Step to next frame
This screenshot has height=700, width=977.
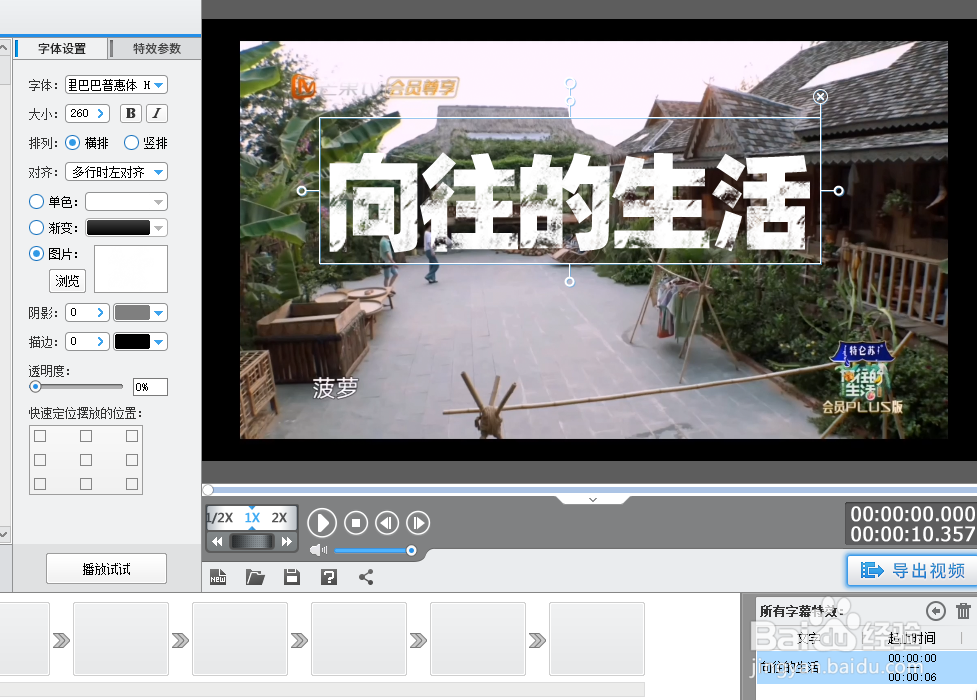coord(418,522)
